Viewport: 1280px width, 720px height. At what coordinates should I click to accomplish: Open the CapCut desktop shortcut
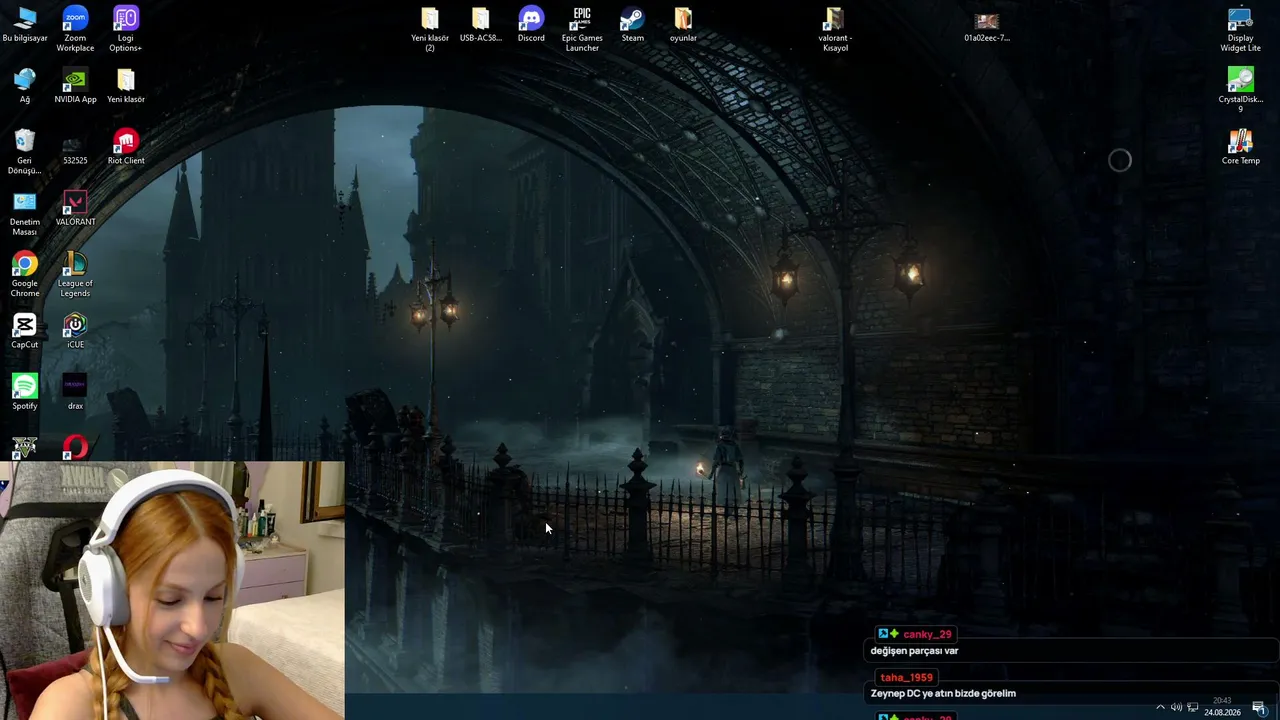(x=25, y=331)
